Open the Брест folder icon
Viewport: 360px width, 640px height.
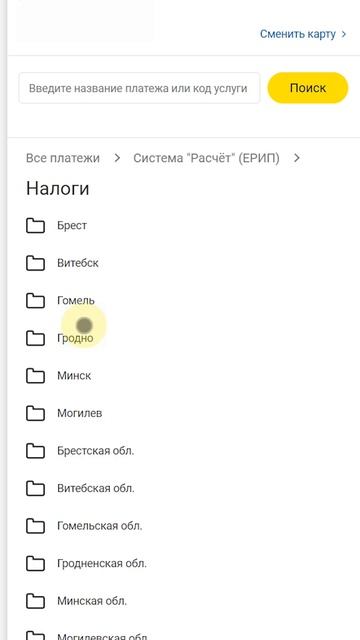tap(36, 225)
